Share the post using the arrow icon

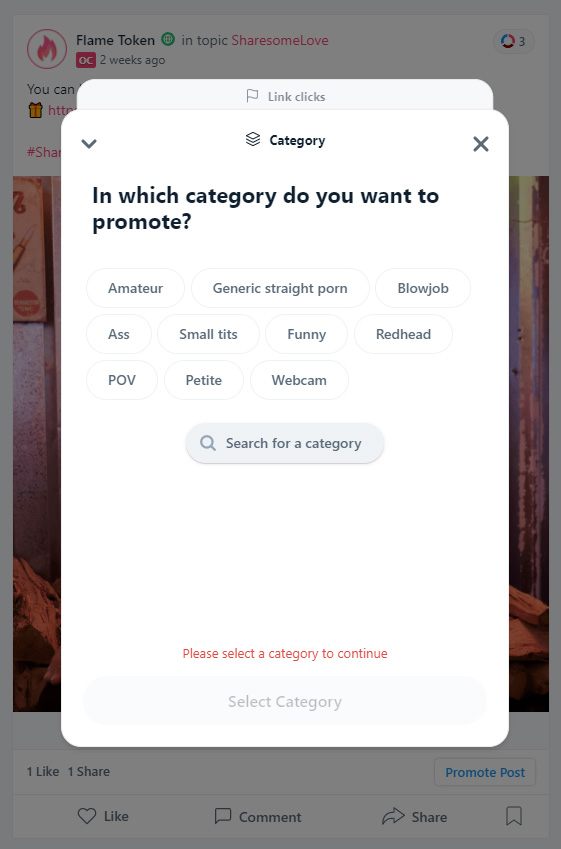click(x=393, y=816)
